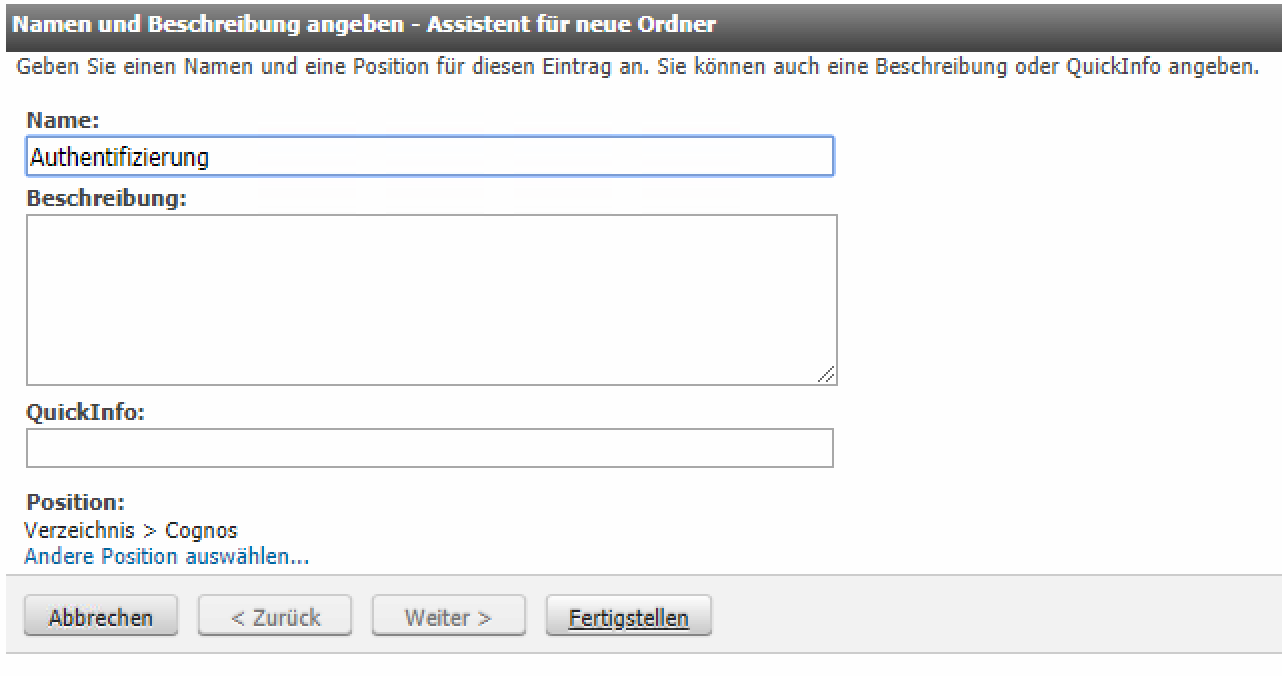The width and height of the screenshot is (1282, 676).
Task: Click the QuickInfo: label
Action: (85, 412)
